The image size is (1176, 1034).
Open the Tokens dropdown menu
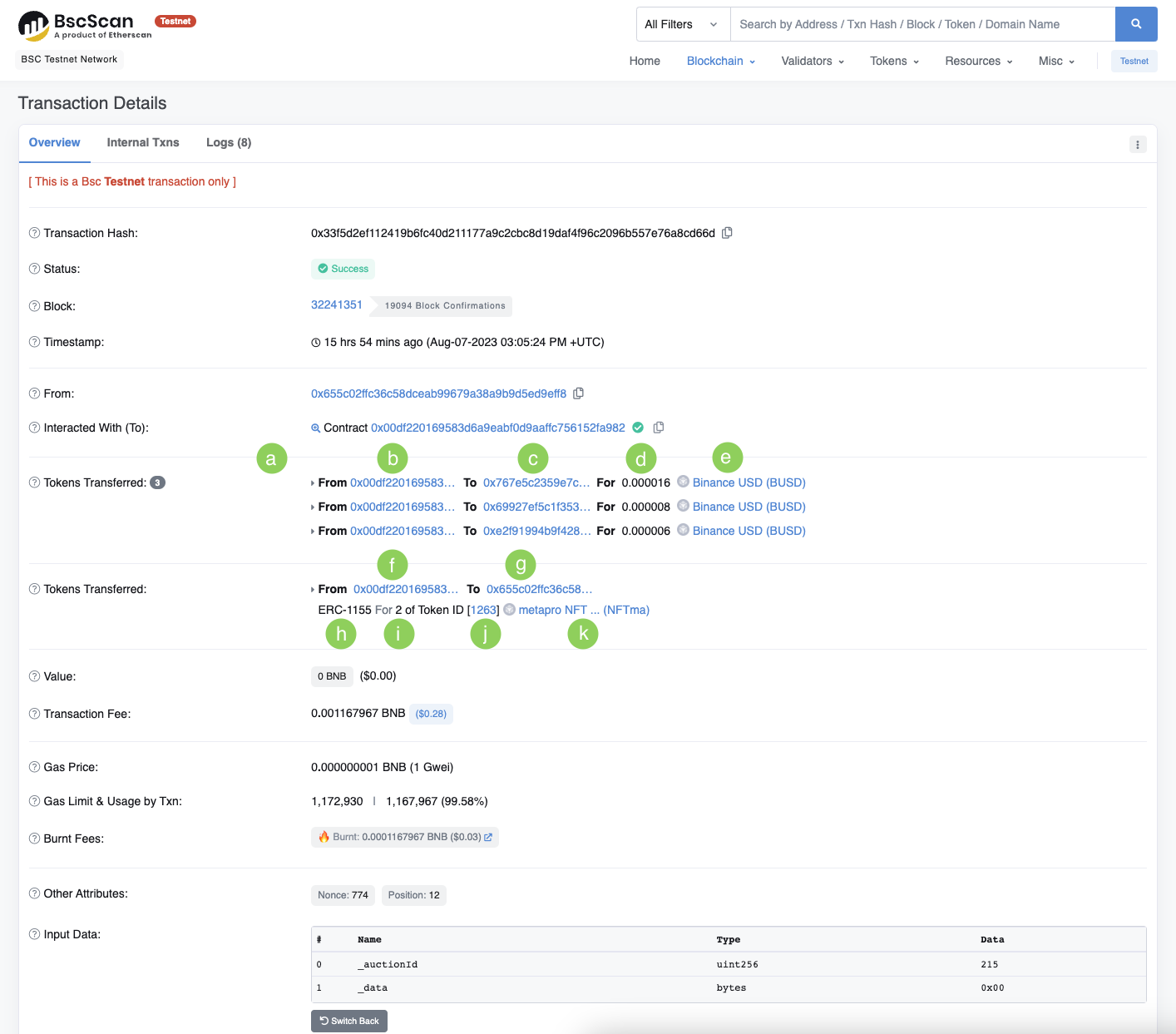(x=894, y=61)
